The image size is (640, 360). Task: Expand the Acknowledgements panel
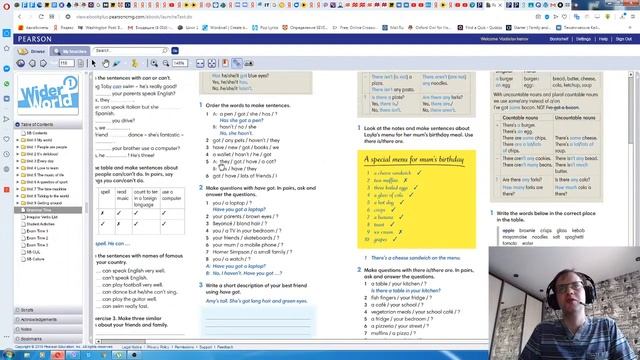[48, 320]
